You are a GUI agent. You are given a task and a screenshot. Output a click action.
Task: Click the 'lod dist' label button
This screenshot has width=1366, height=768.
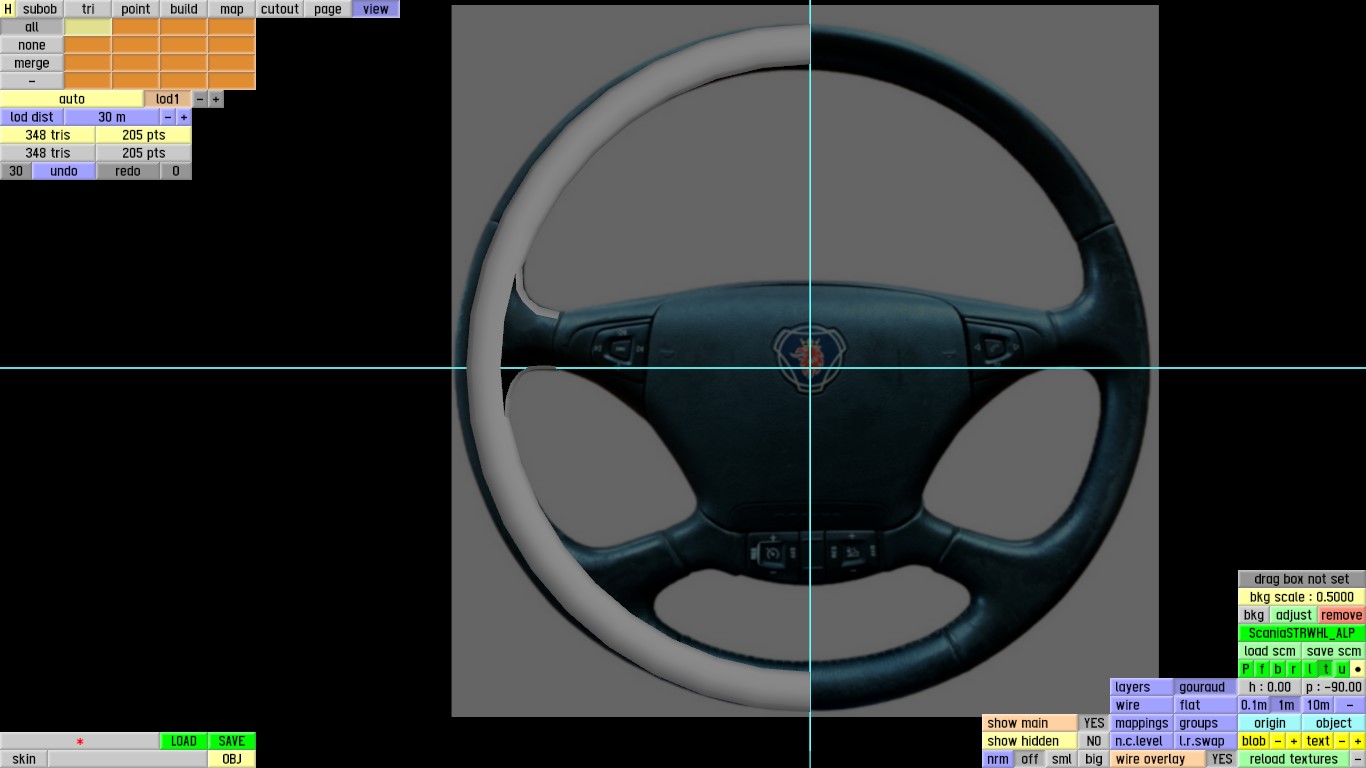[32, 117]
